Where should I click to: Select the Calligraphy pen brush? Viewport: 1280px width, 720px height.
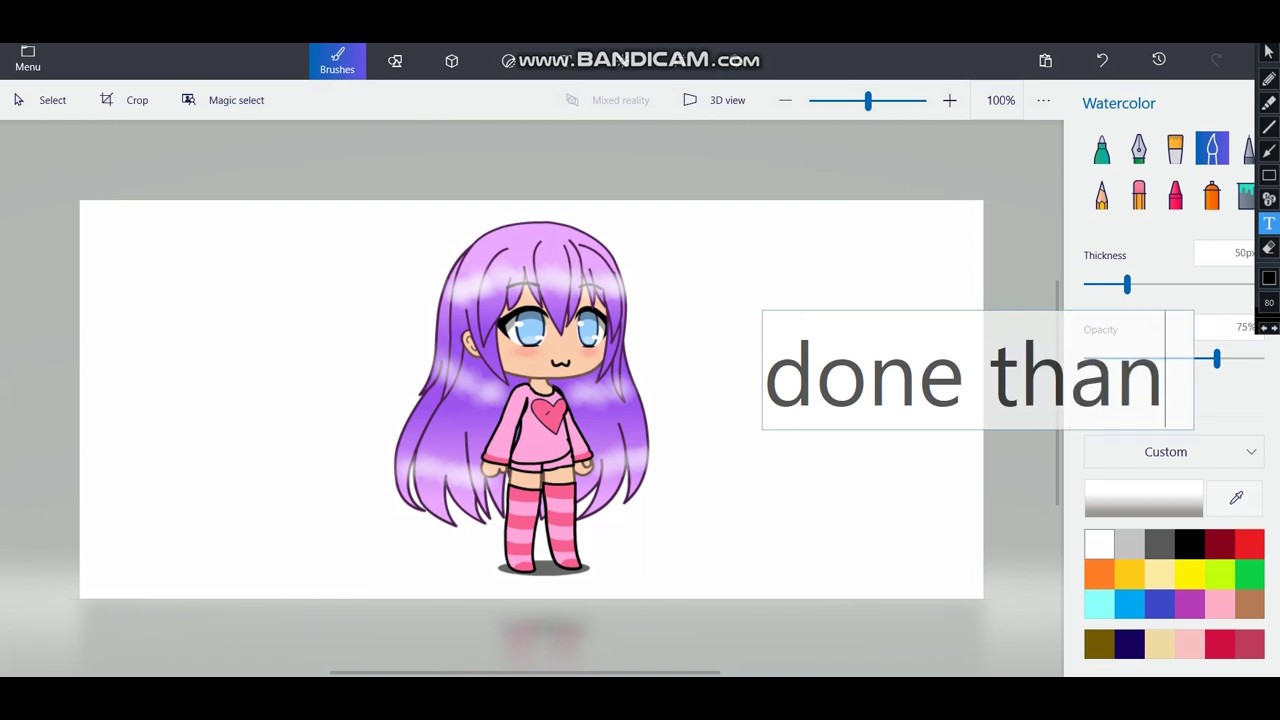1139,149
